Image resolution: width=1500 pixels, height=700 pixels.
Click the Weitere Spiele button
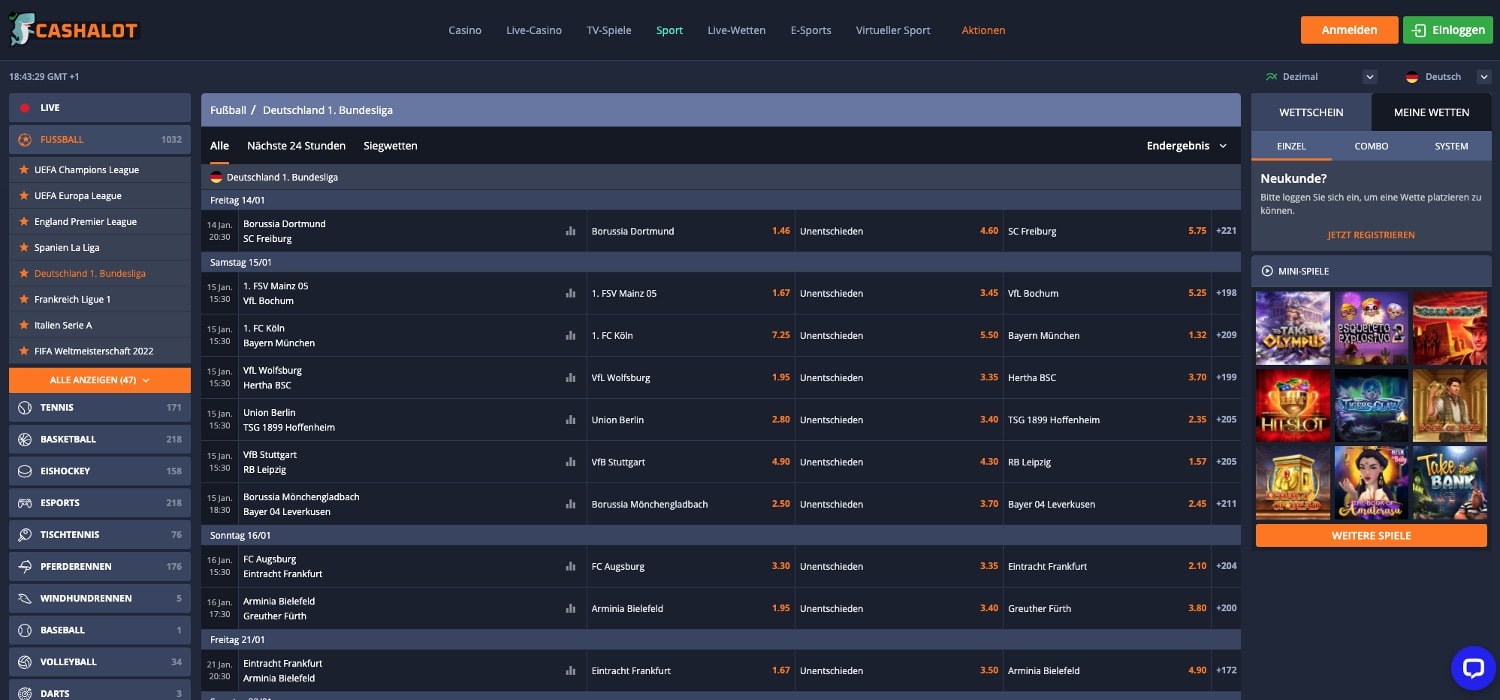coord(1371,536)
